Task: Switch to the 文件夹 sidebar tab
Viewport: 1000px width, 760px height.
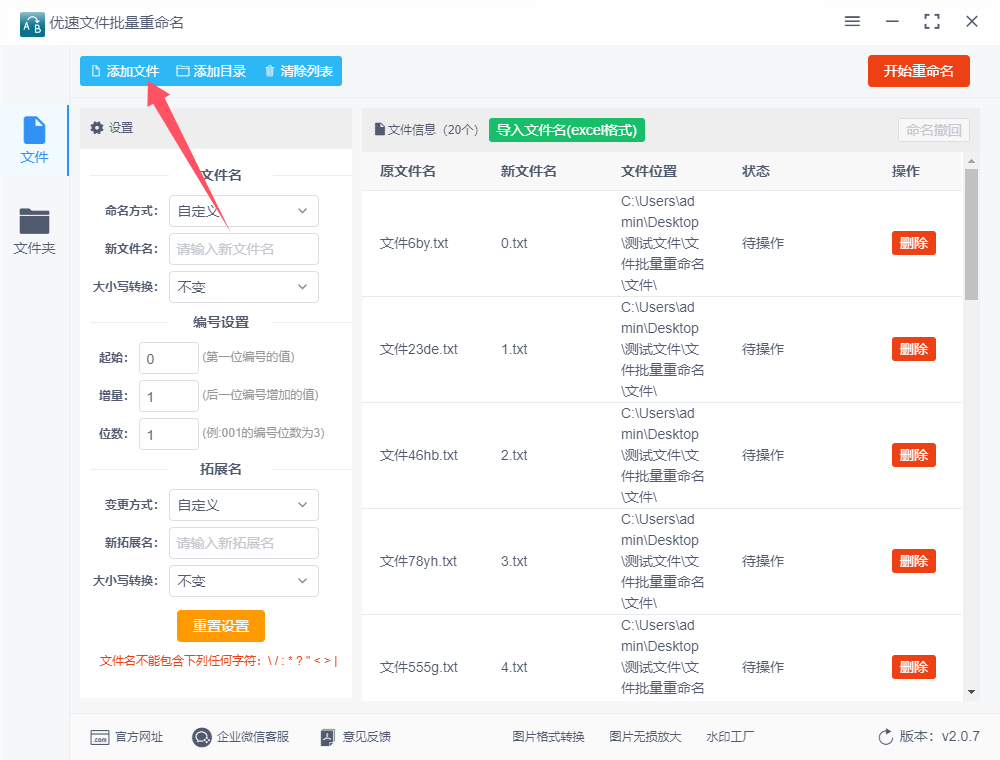Action: (x=34, y=231)
